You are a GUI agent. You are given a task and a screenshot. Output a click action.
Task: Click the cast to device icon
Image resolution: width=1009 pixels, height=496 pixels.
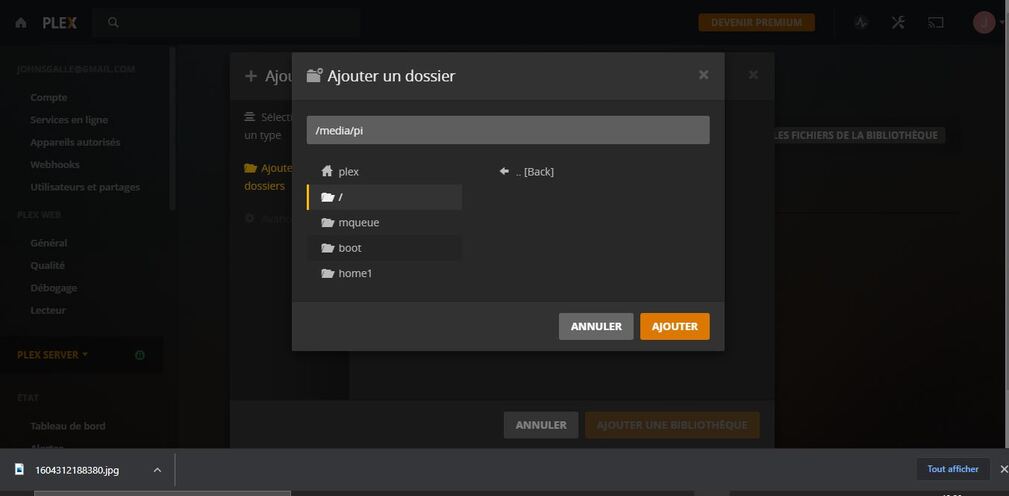click(935, 23)
